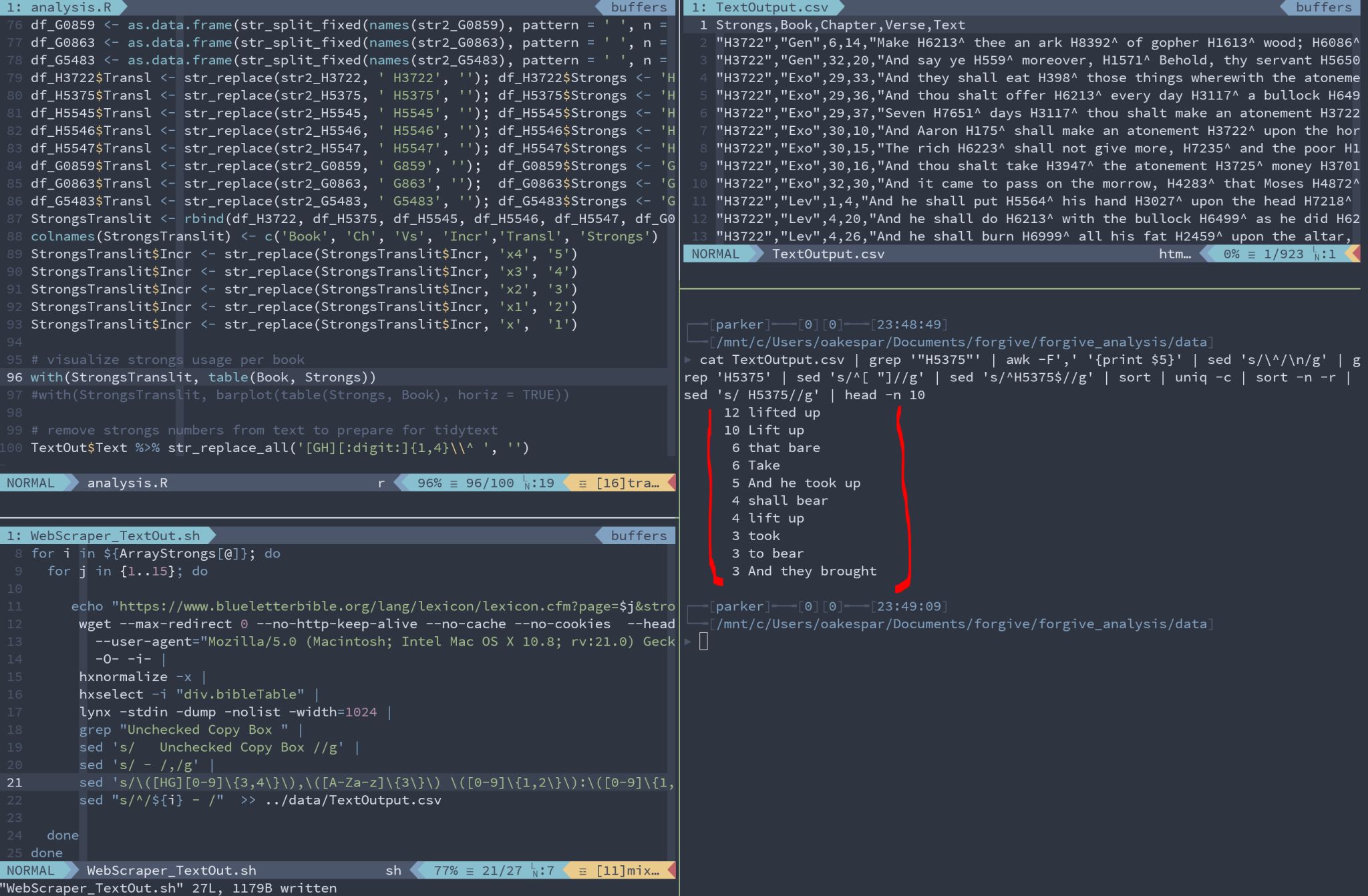Click buffers label in TextOutput.csv pane
Image resolution: width=1368 pixels, height=896 pixels.
pos(1324,7)
